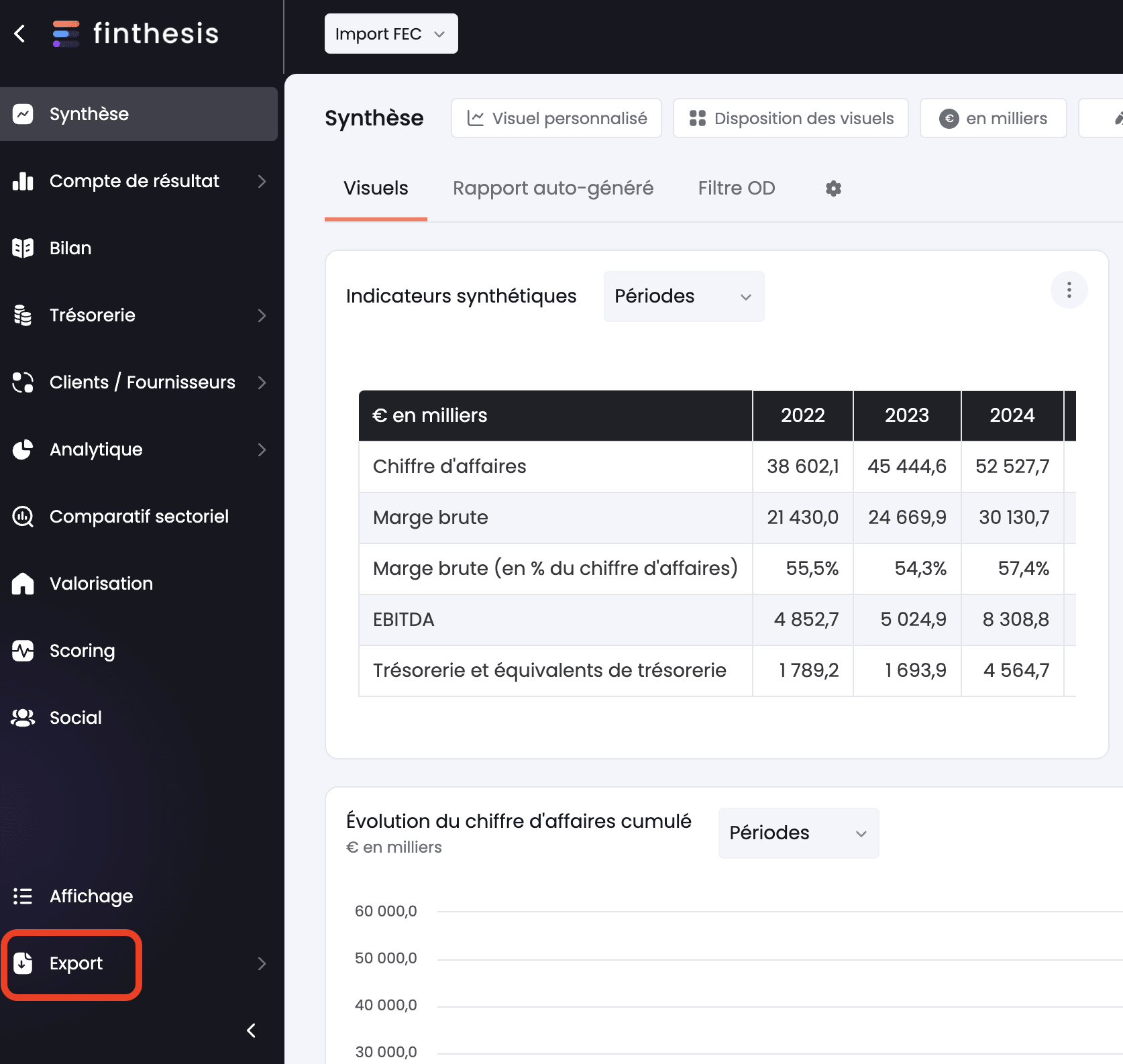The width and height of the screenshot is (1123, 1064).
Task: Click the Bilan book icon
Action: [23, 248]
